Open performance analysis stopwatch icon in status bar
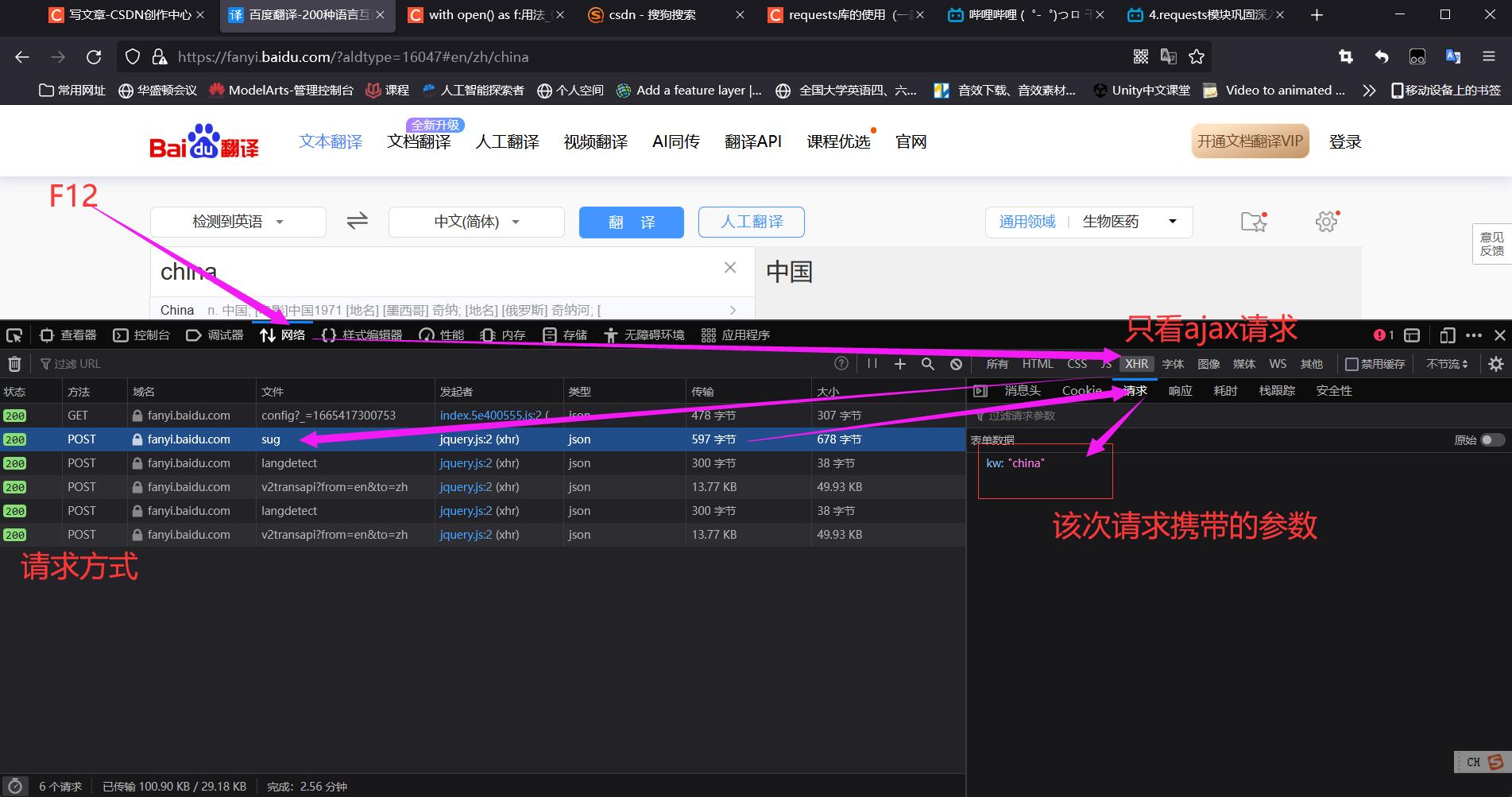This screenshot has width=1512, height=797. (14, 786)
